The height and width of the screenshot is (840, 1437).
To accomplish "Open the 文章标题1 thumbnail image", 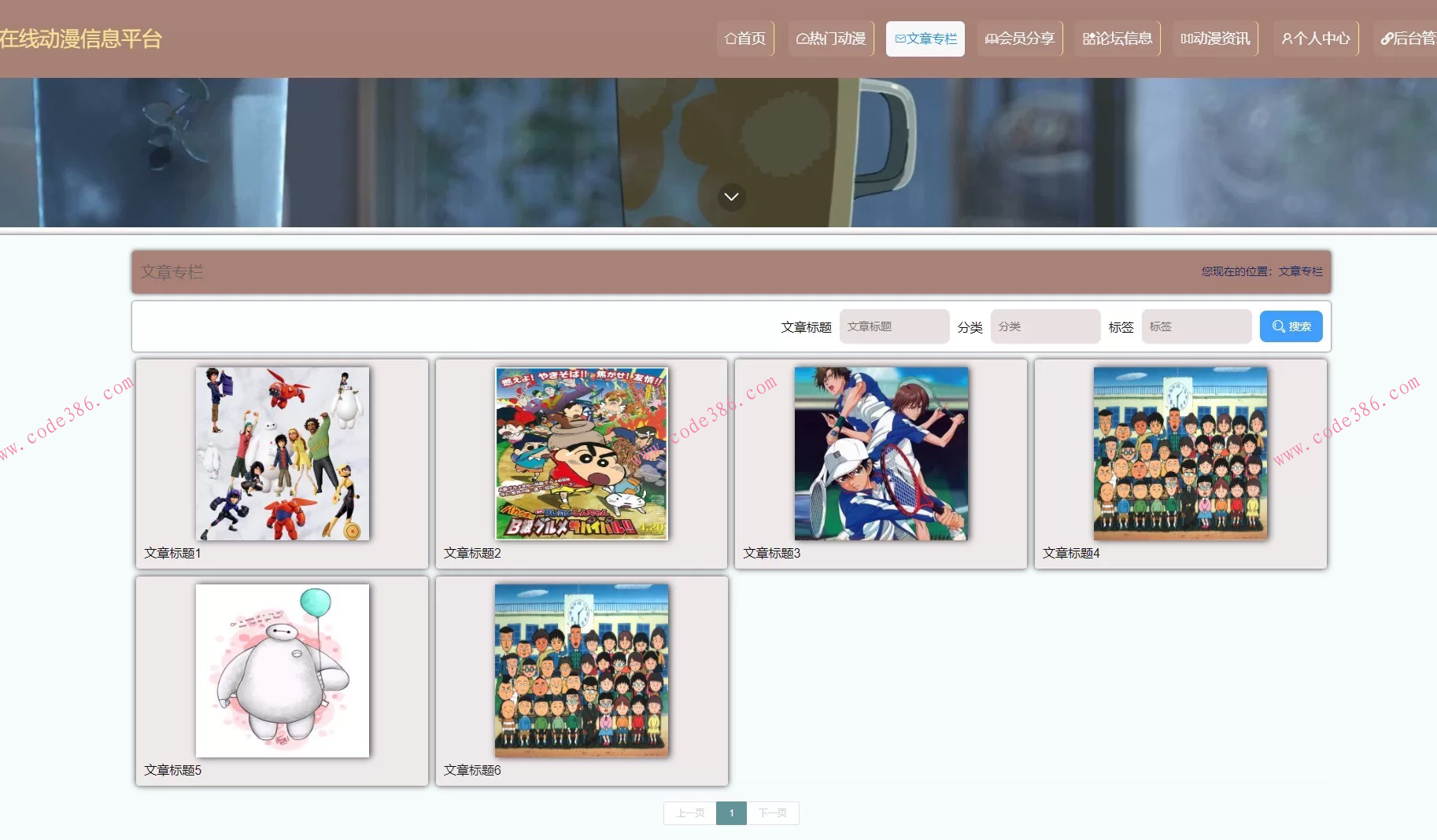I will [x=283, y=454].
